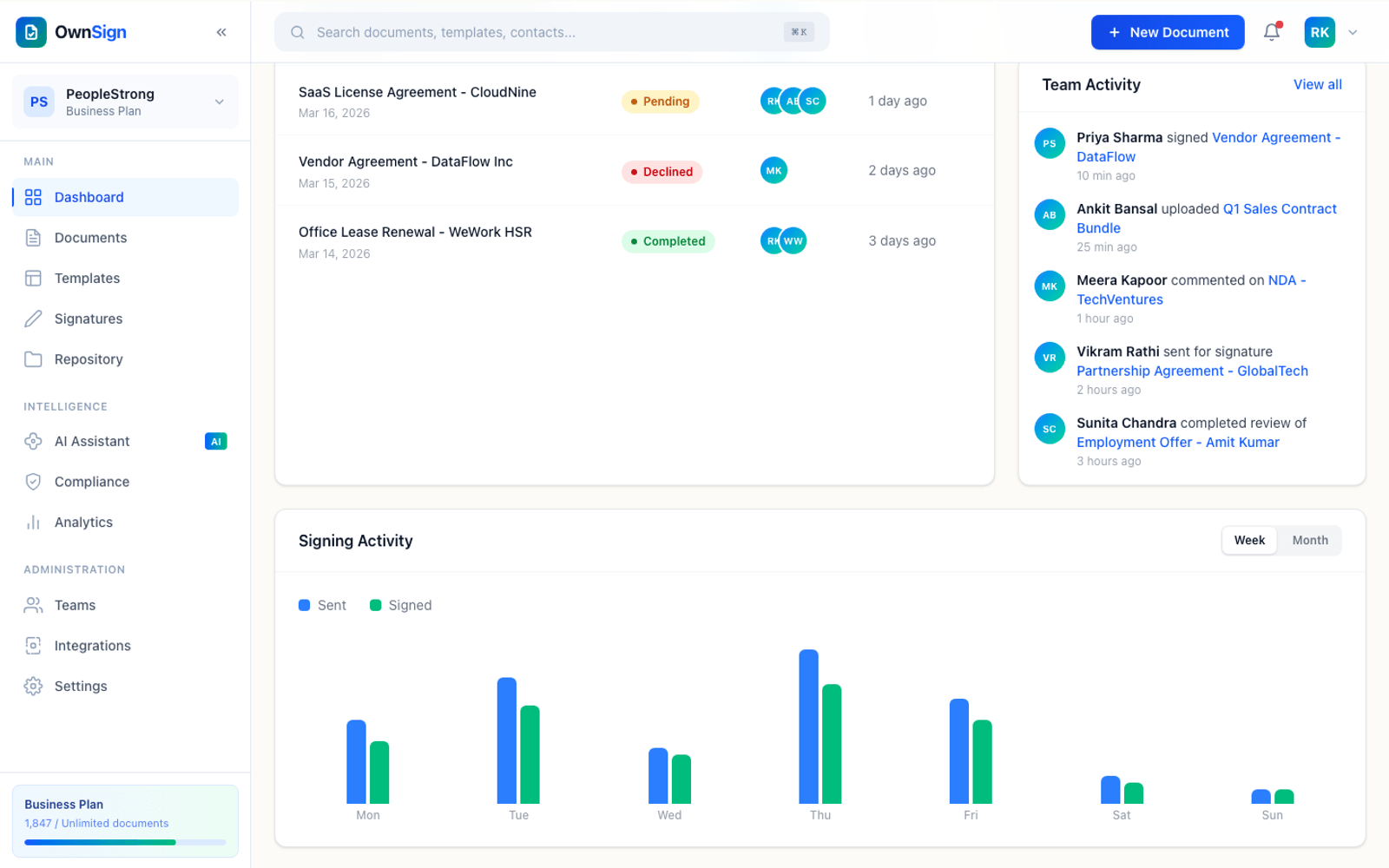Click the blue Sent bar for Thu

(x=808, y=727)
